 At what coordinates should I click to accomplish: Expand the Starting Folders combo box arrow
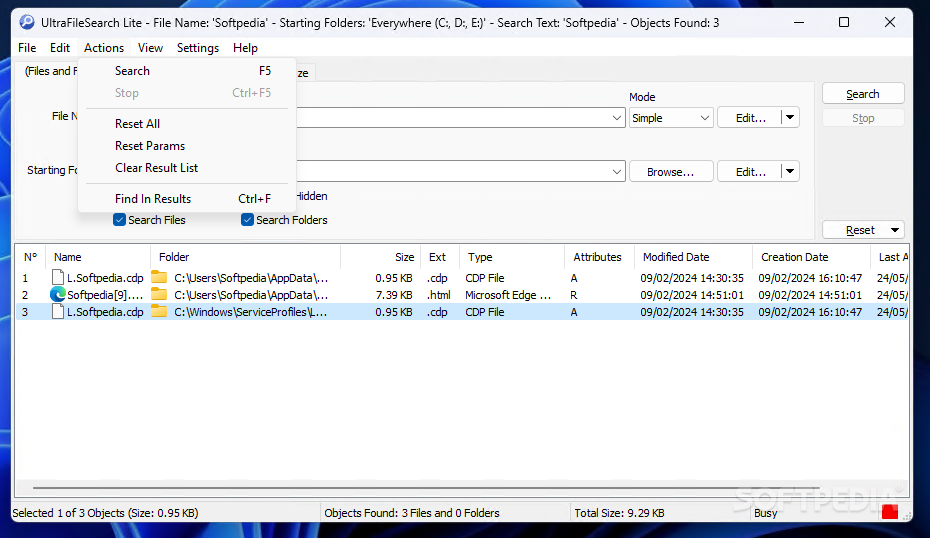point(617,172)
